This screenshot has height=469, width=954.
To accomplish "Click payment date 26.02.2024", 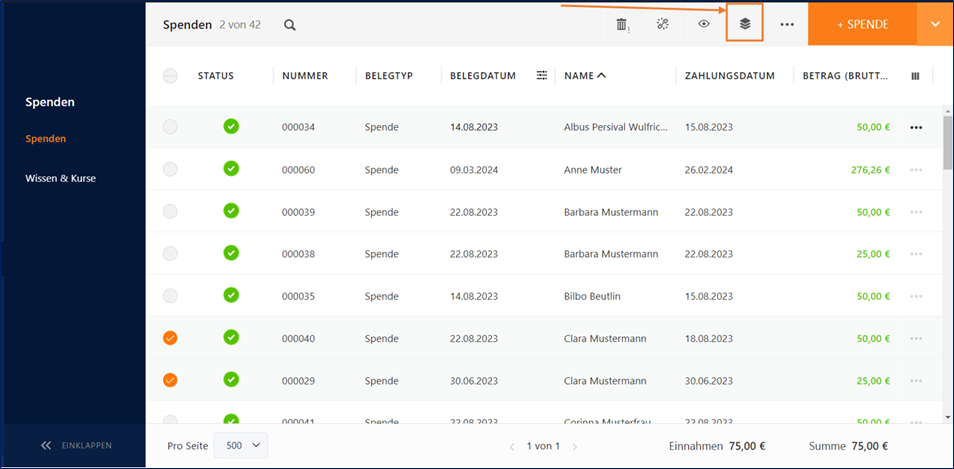I will [x=709, y=170].
